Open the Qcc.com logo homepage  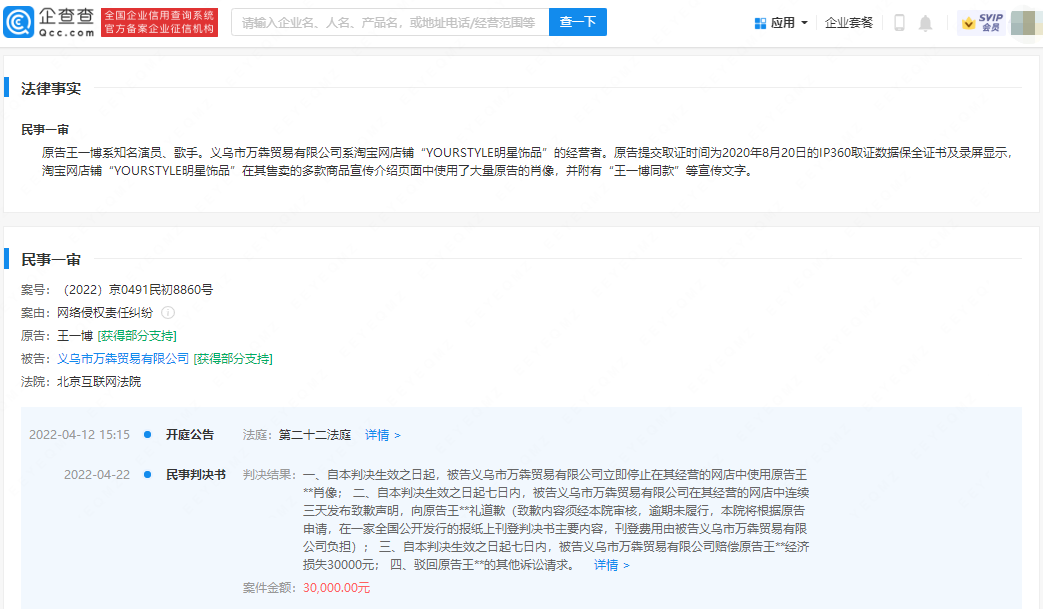pyautogui.click(x=49, y=22)
